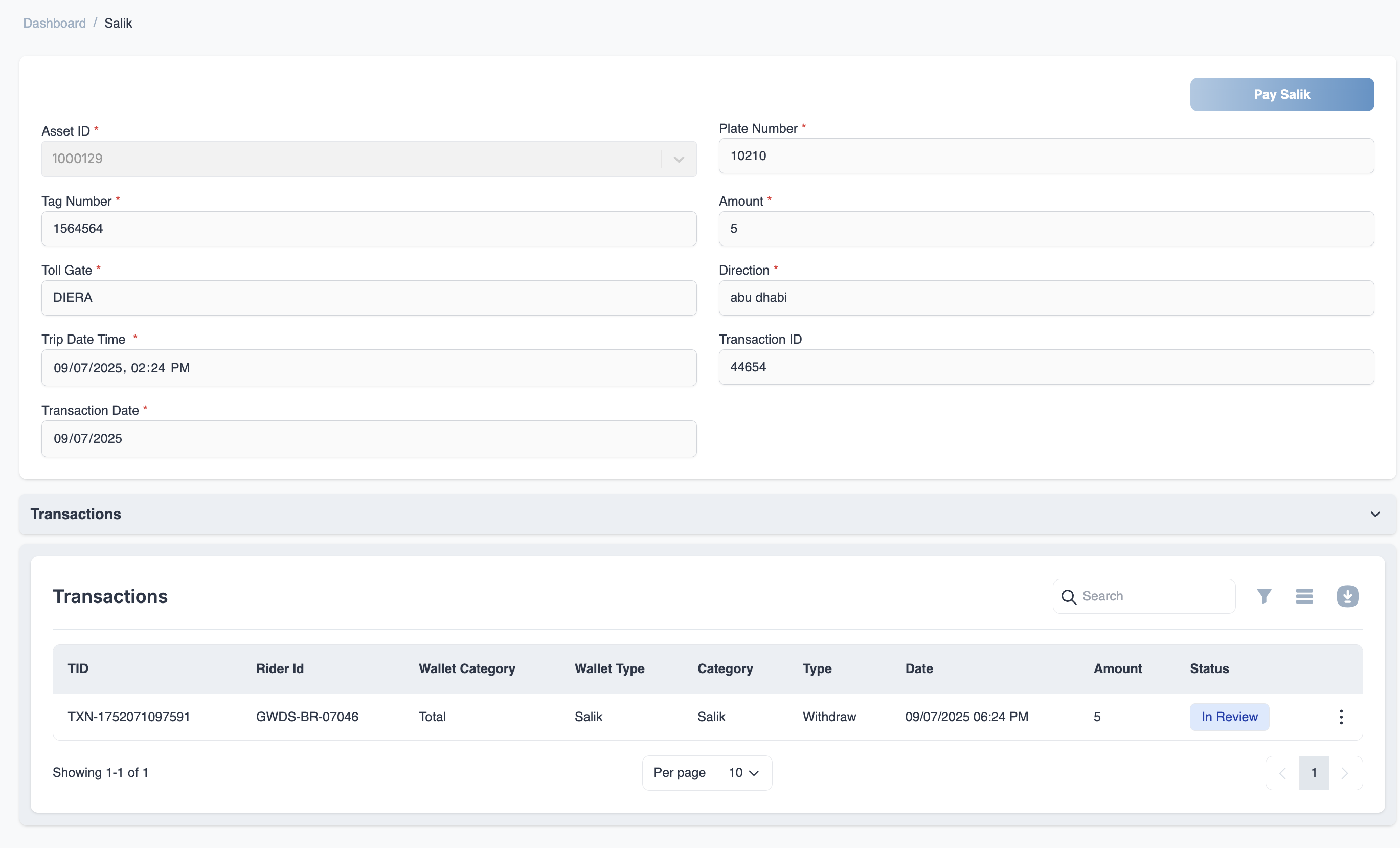Open row actions for TXN-1752071097591
Image resolution: width=1400 pixels, height=848 pixels.
coord(1341,717)
